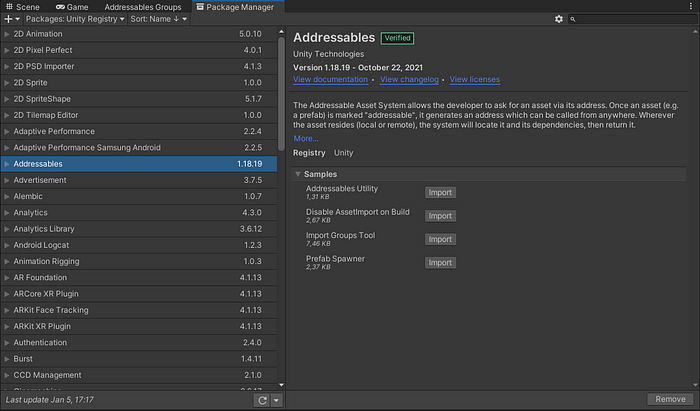Switch to the Scene tab

point(23,7)
